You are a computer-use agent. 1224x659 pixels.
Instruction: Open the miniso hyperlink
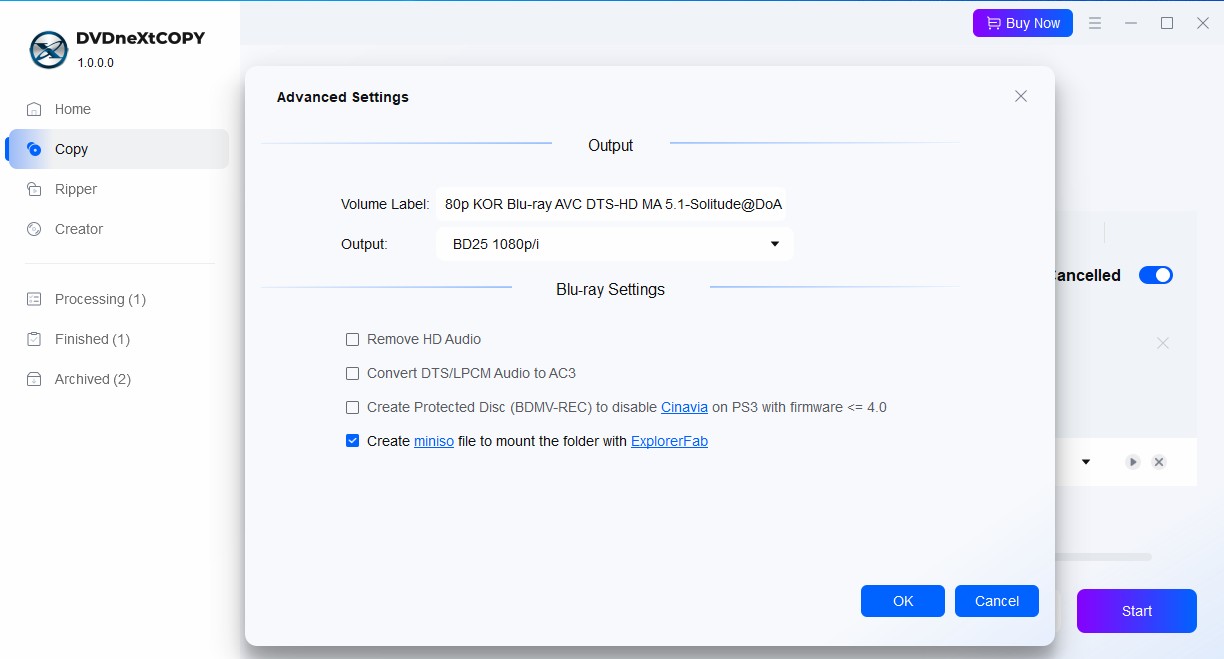tap(434, 441)
